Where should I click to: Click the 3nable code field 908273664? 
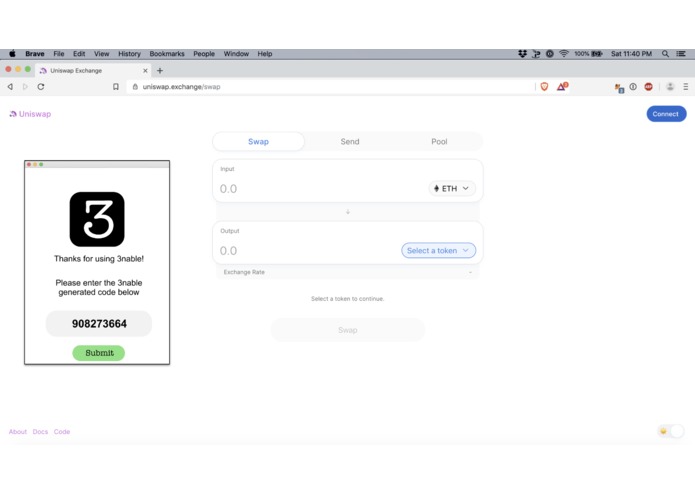[99, 323]
